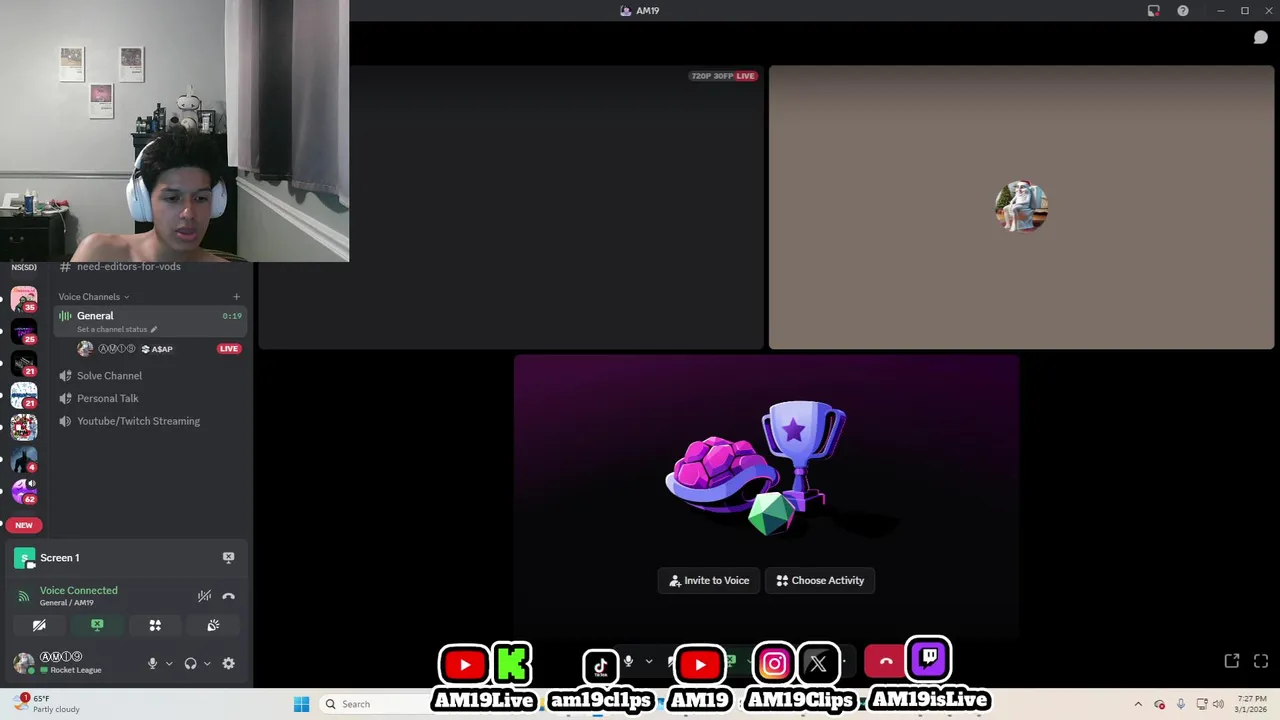The height and width of the screenshot is (720, 1280).
Task: Toggle the mic button in the call controls bar
Action: pyautogui.click(x=628, y=661)
